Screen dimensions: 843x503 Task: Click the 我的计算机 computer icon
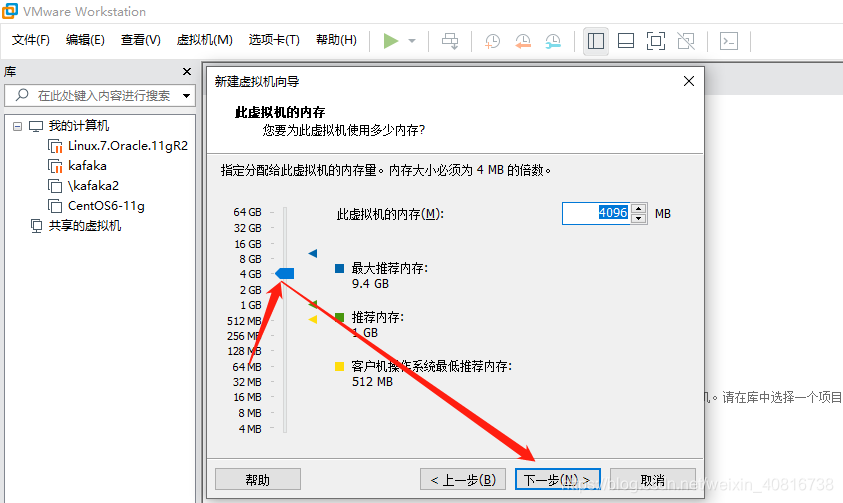[x=36, y=126]
